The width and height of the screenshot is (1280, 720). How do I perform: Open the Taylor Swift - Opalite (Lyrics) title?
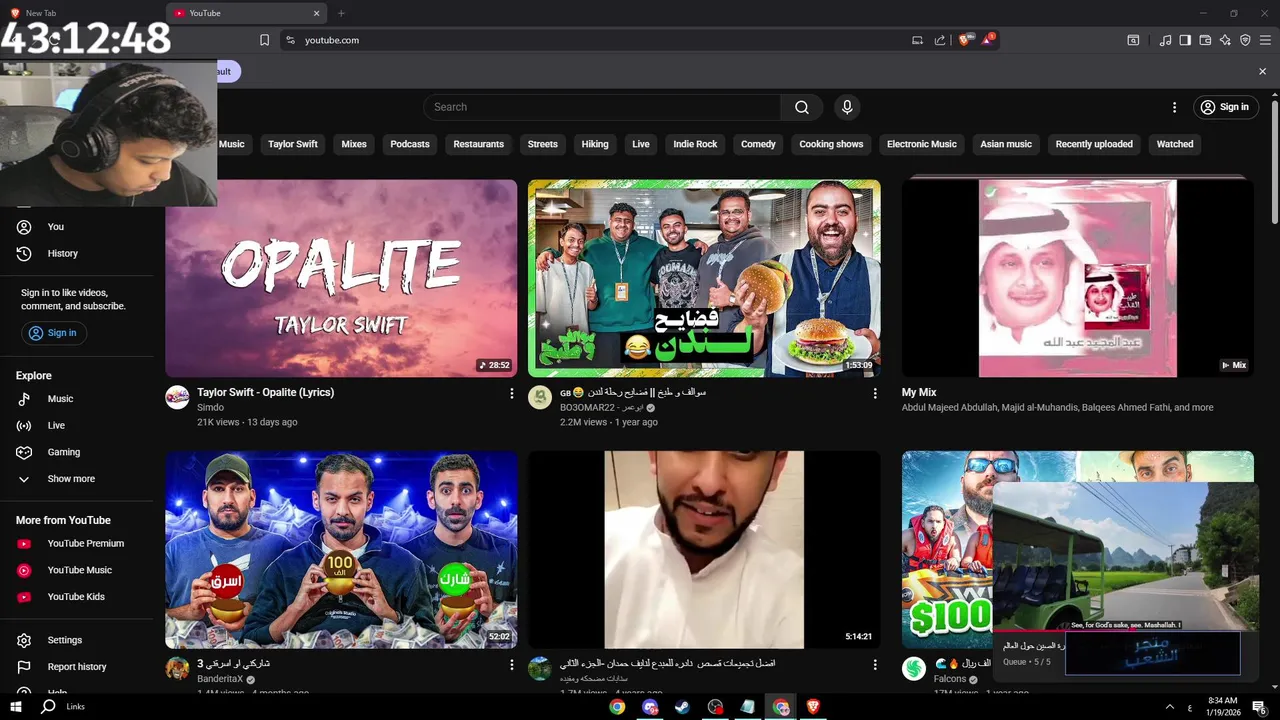click(x=265, y=393)
